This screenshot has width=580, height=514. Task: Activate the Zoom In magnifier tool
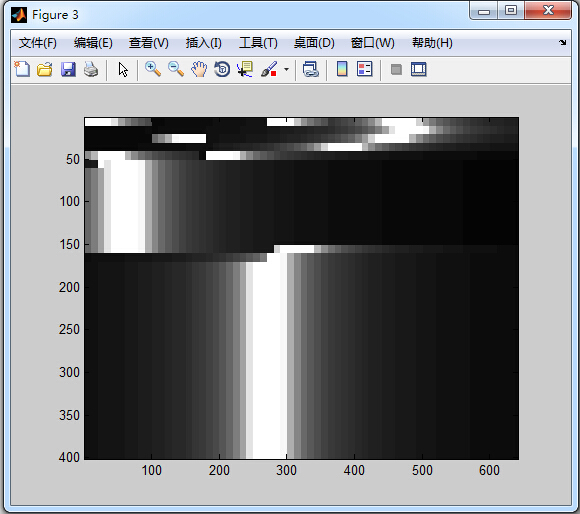[153, 69]
